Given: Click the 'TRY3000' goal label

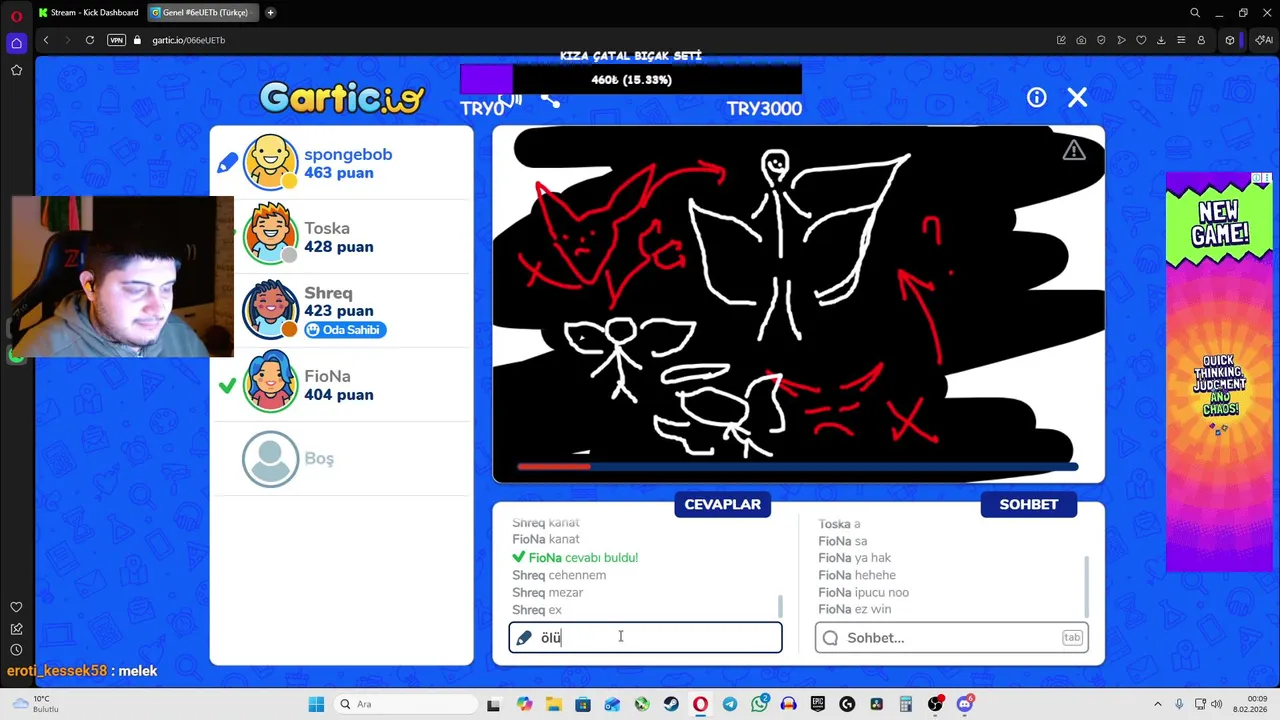Looking at the screenshot, I should (x=764, y=108).
